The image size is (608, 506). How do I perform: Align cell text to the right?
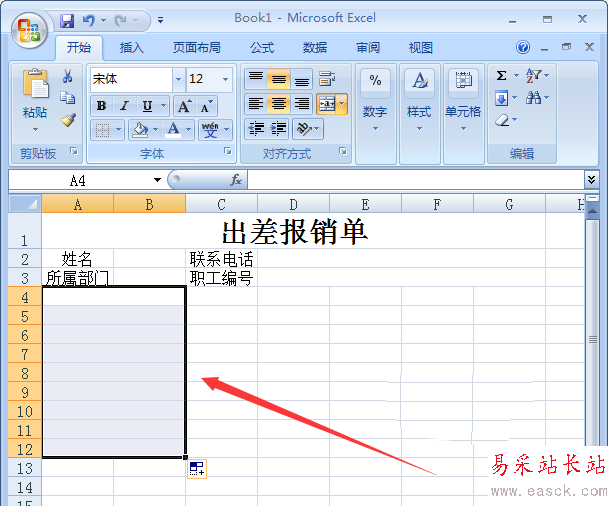tap(301, 104)
